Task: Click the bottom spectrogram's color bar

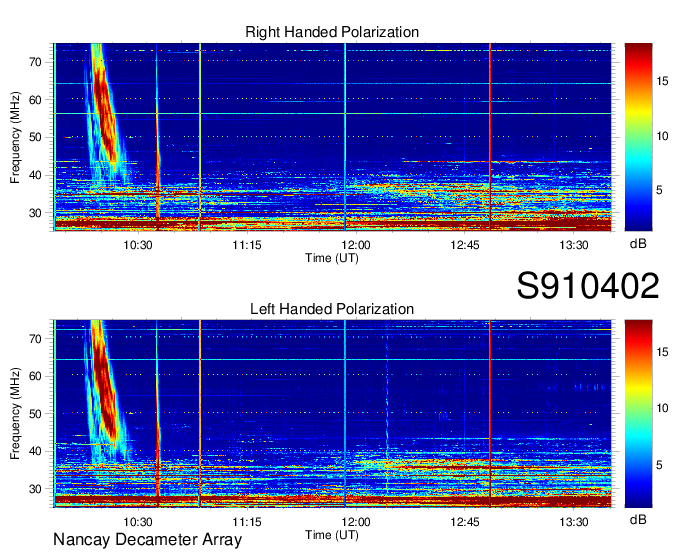Action: pyautogui.click(x=638, y=414)
